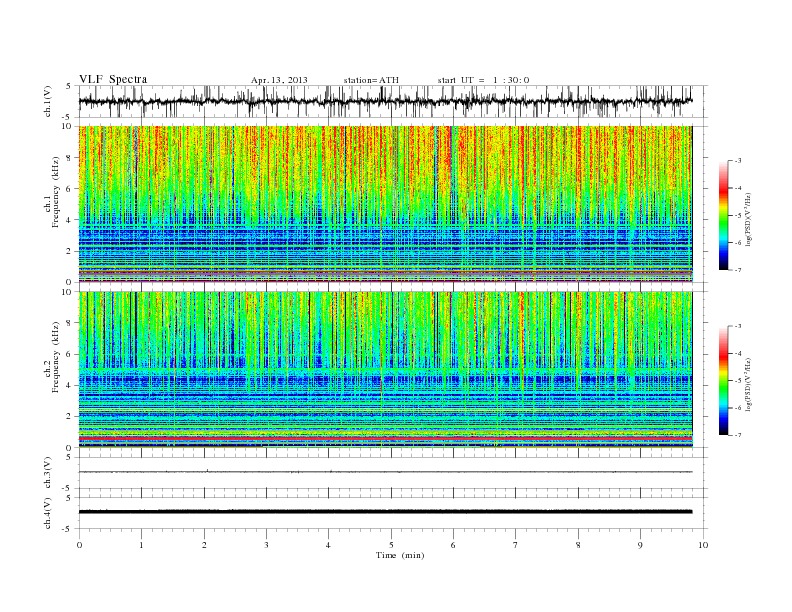Click the time axis tick label "7"
Image resolution: width=792 pixels, height=612 pixels.
coord(516,545)
